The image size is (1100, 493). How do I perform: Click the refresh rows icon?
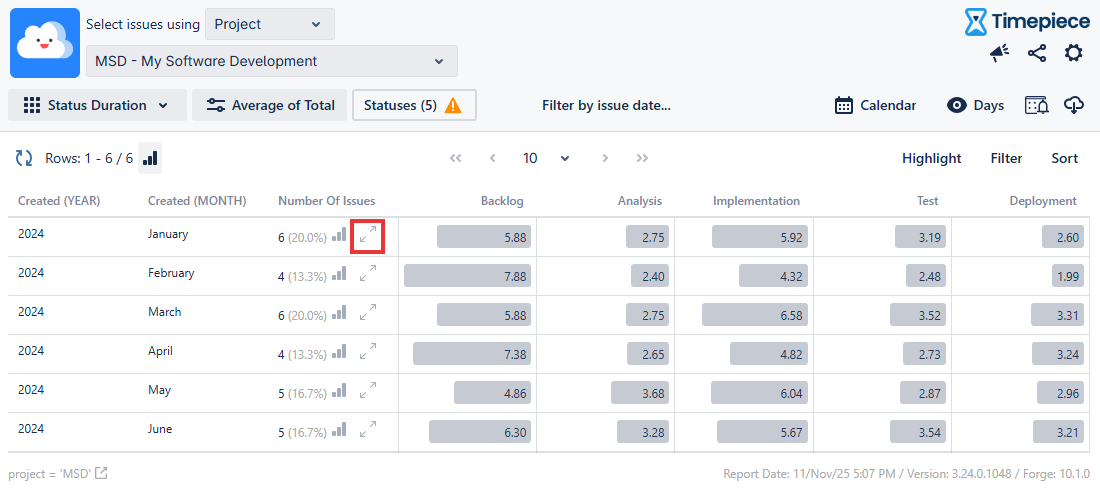pos(24,158)
